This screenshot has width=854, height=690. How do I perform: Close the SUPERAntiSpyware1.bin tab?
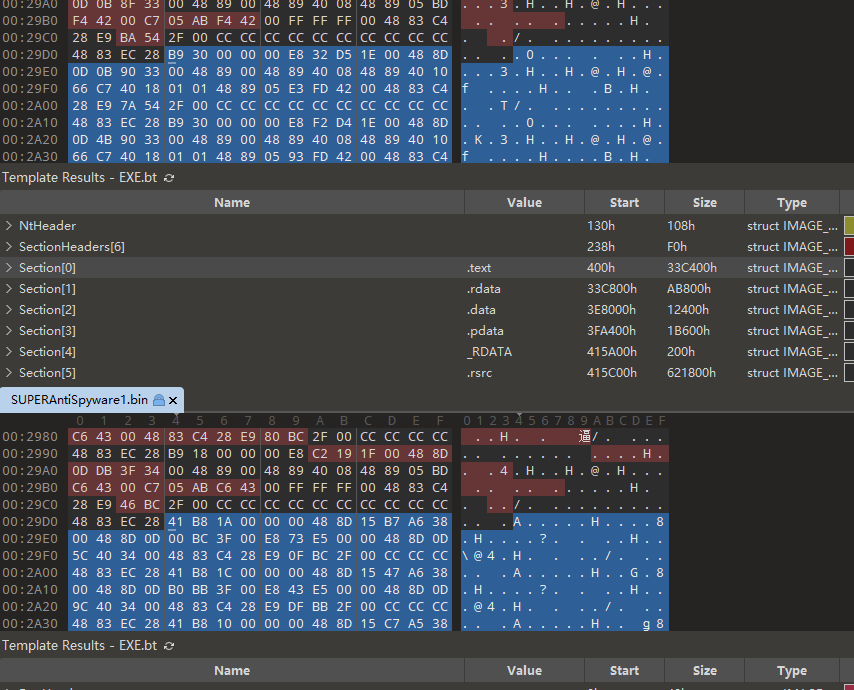pos(173,400)
